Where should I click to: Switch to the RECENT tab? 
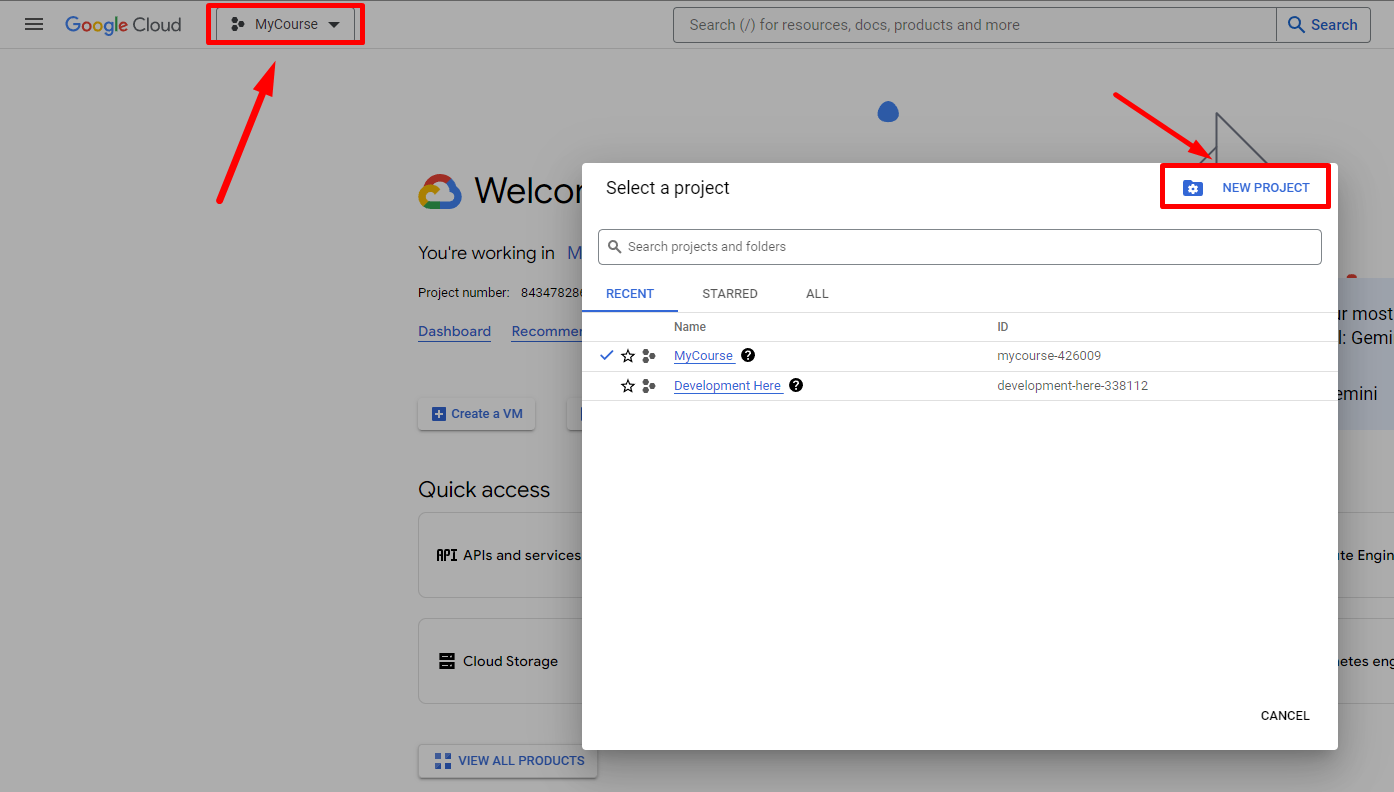(x=630, y=294)
